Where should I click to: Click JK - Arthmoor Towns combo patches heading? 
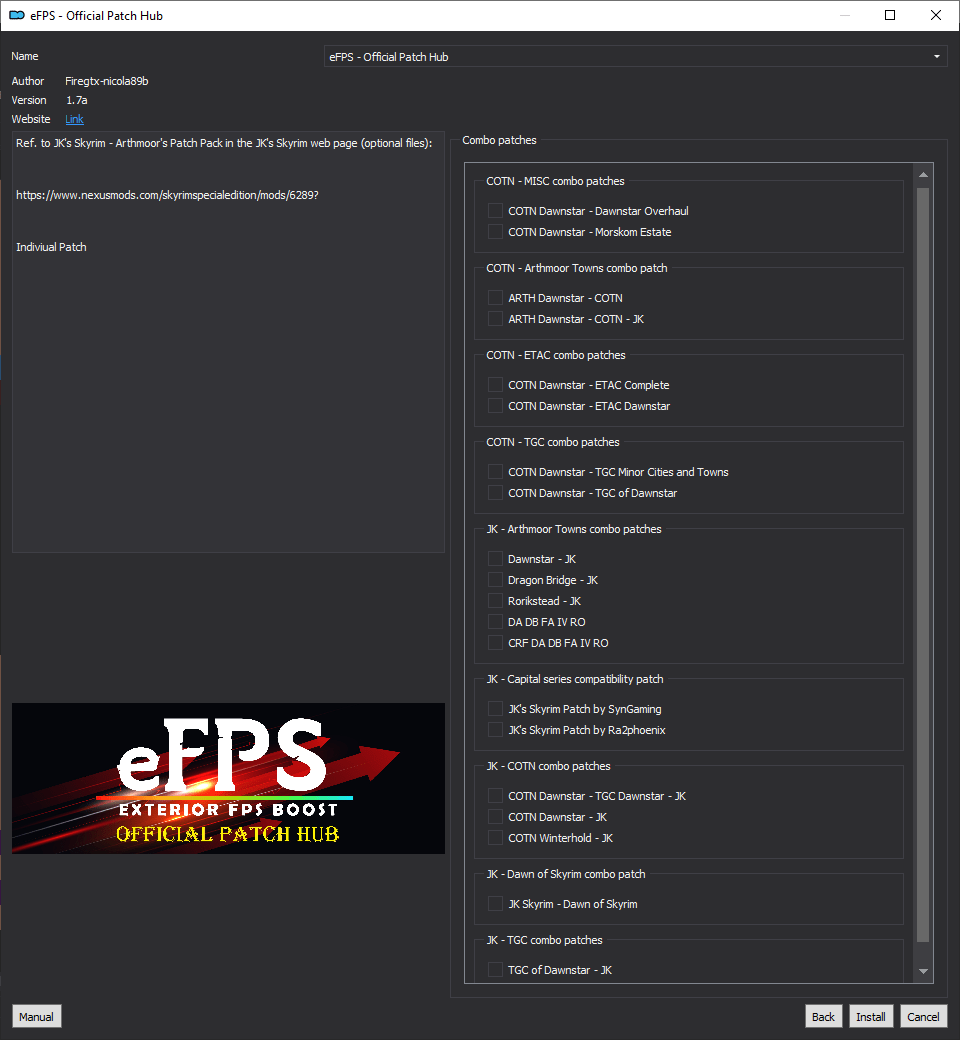[x=574, y=529]
